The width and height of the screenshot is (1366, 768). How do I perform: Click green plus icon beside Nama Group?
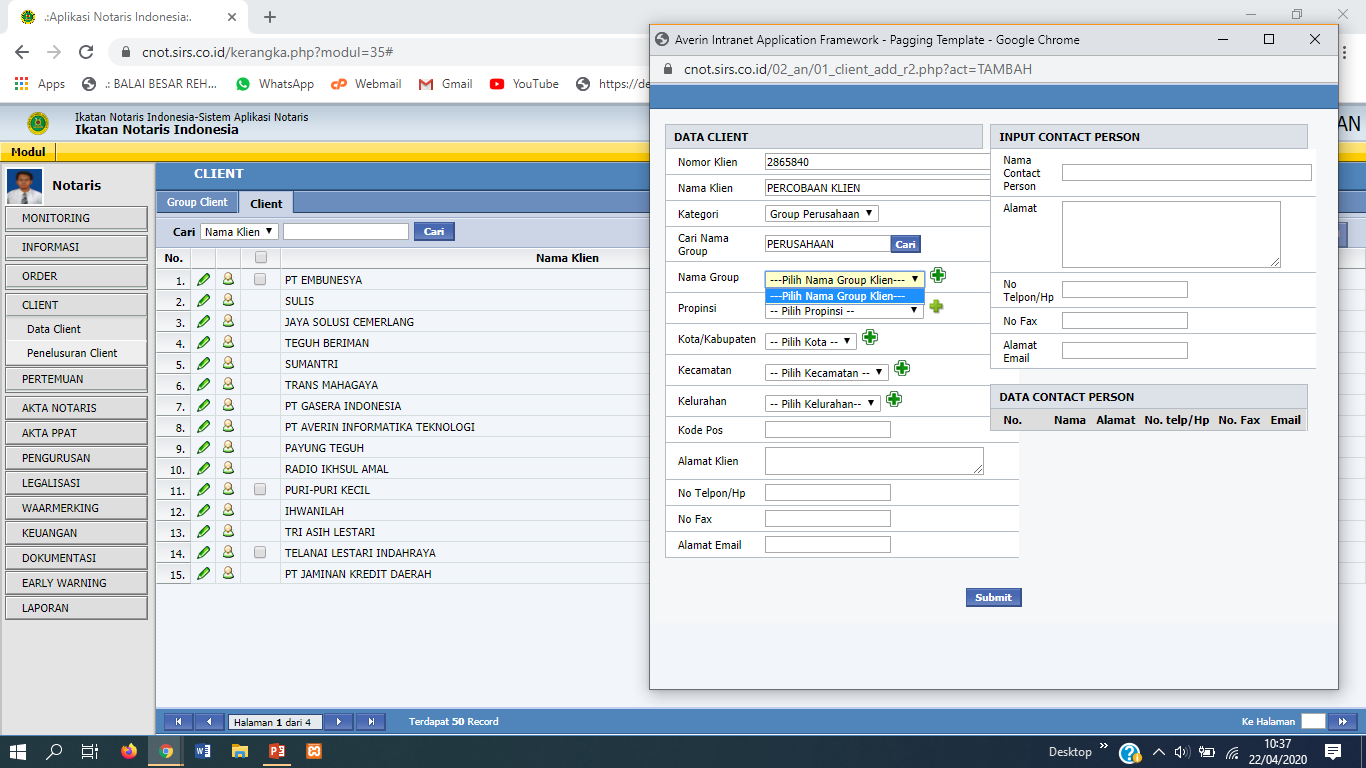click(x=937, y=276)
